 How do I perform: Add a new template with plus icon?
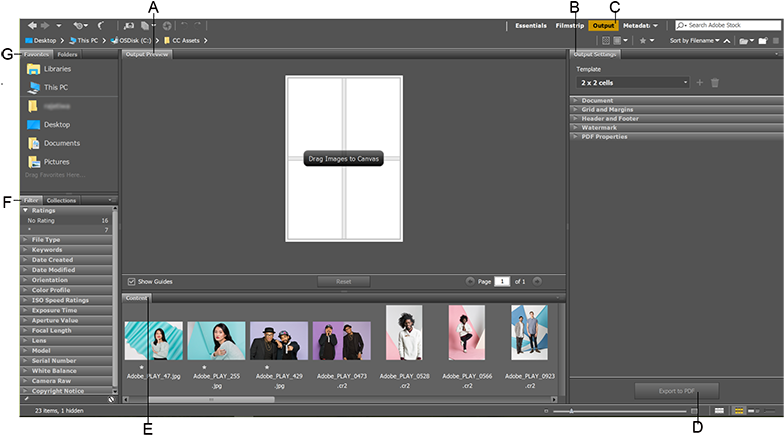coord(700,83)
